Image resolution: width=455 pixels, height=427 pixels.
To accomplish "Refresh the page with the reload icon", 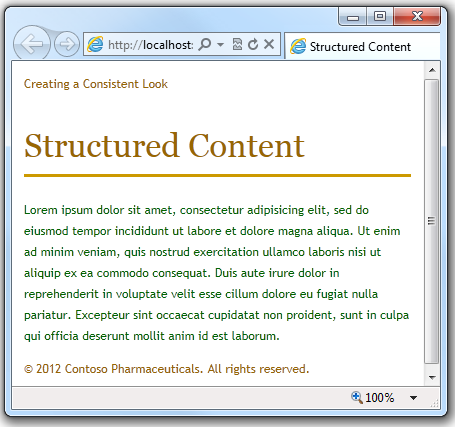I will pyautogui.click(x=253, y=44).
